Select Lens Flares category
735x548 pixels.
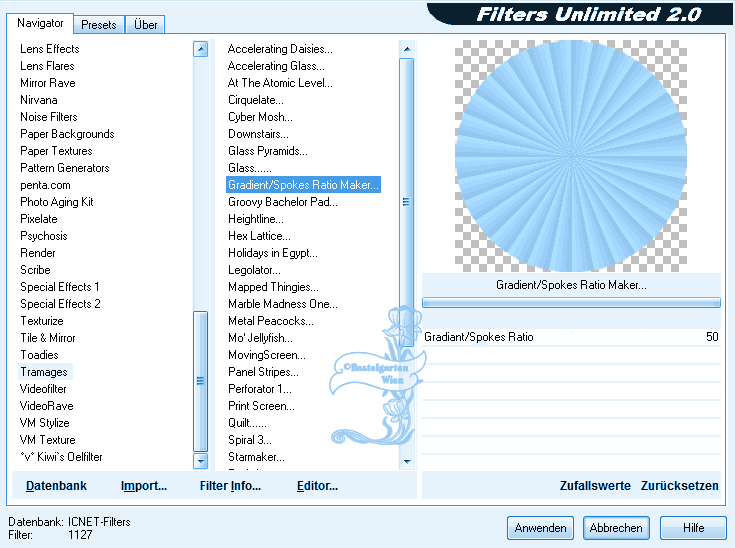pyautogui.click(x=47, y=66)
